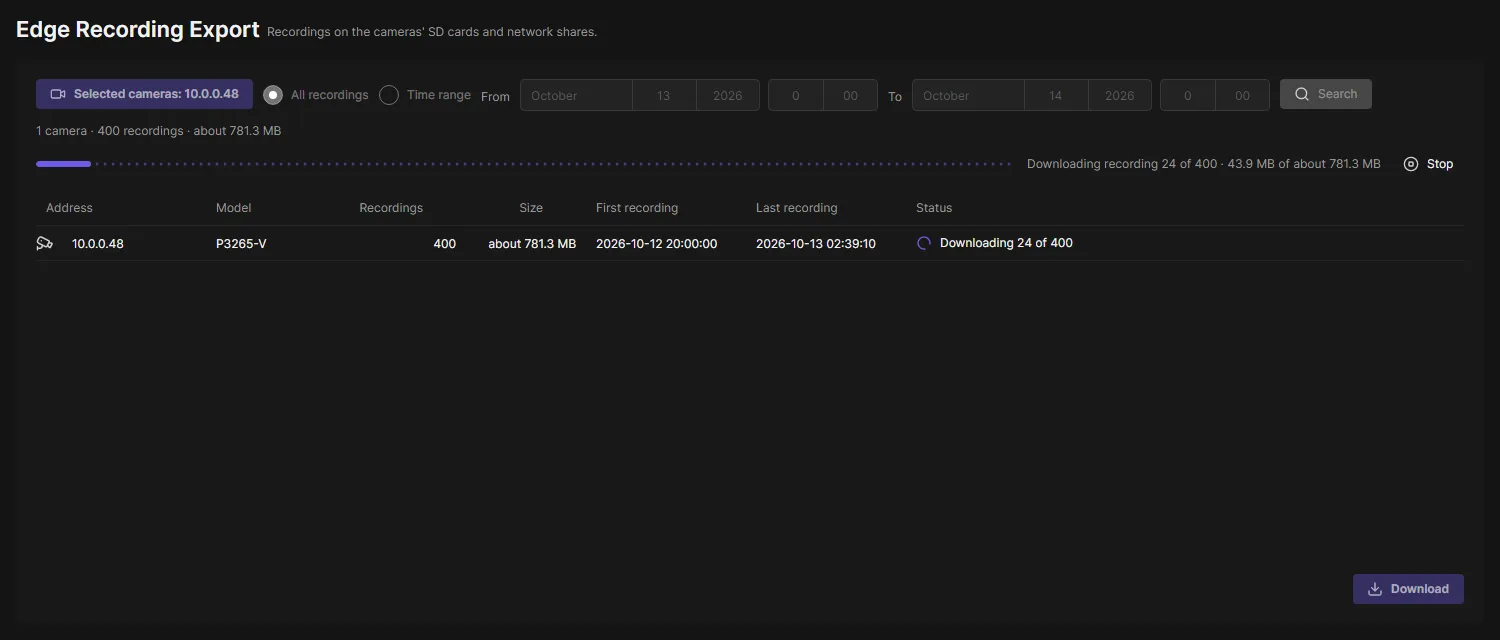1500x640 pixels.
Task: Click the To hour field
Action: pyautogui.click(x=1188, y=95)
